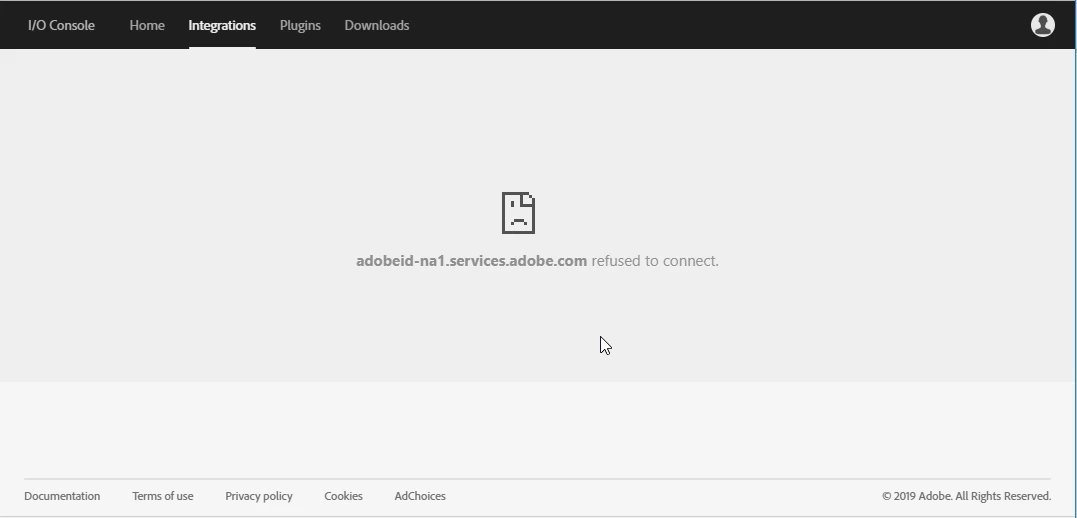Open the user profile avatar icon
Screen dimensions: 1077x518
[x=1043, y=25]
